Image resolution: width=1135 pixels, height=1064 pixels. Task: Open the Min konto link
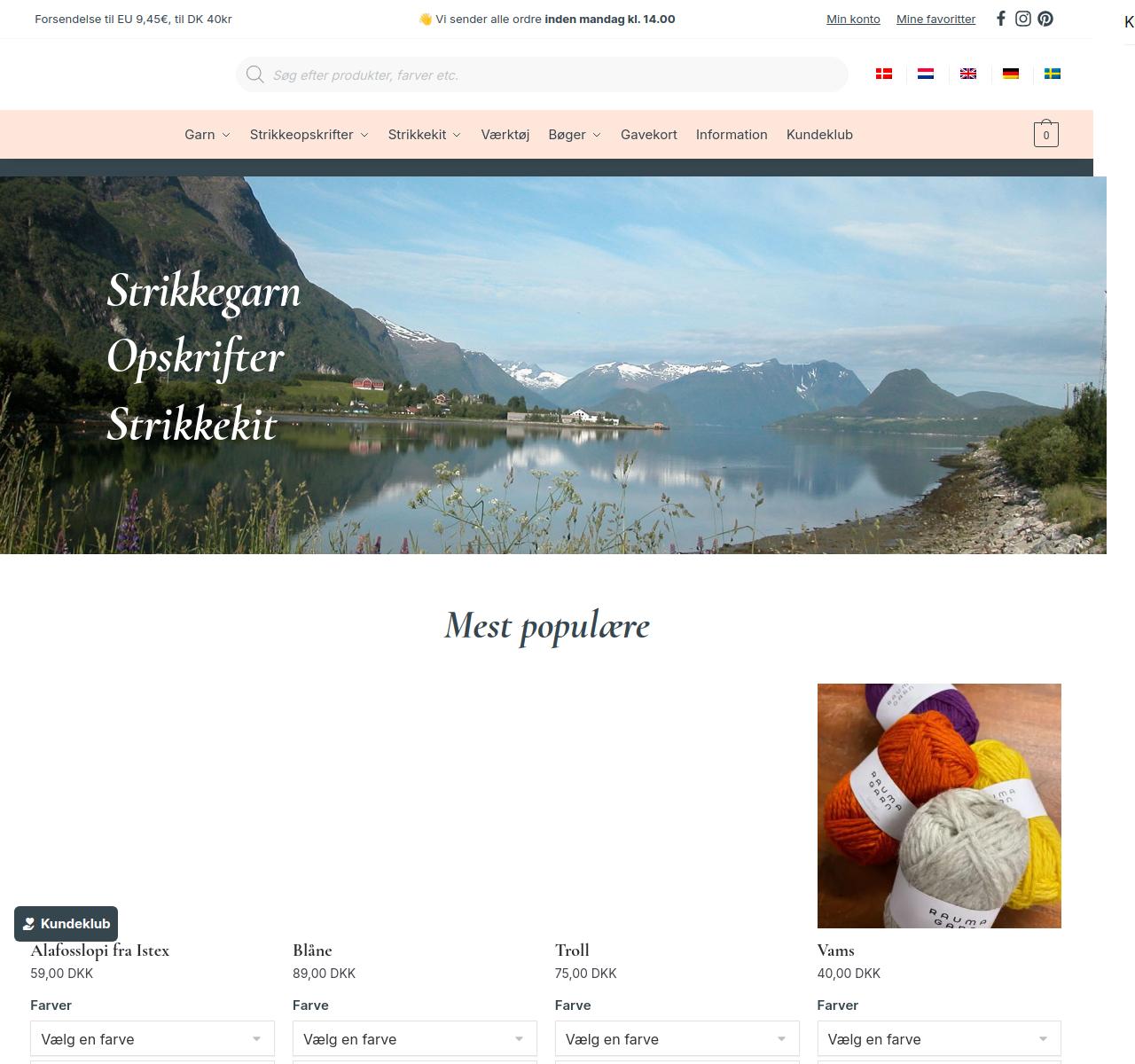pos(853,19)
